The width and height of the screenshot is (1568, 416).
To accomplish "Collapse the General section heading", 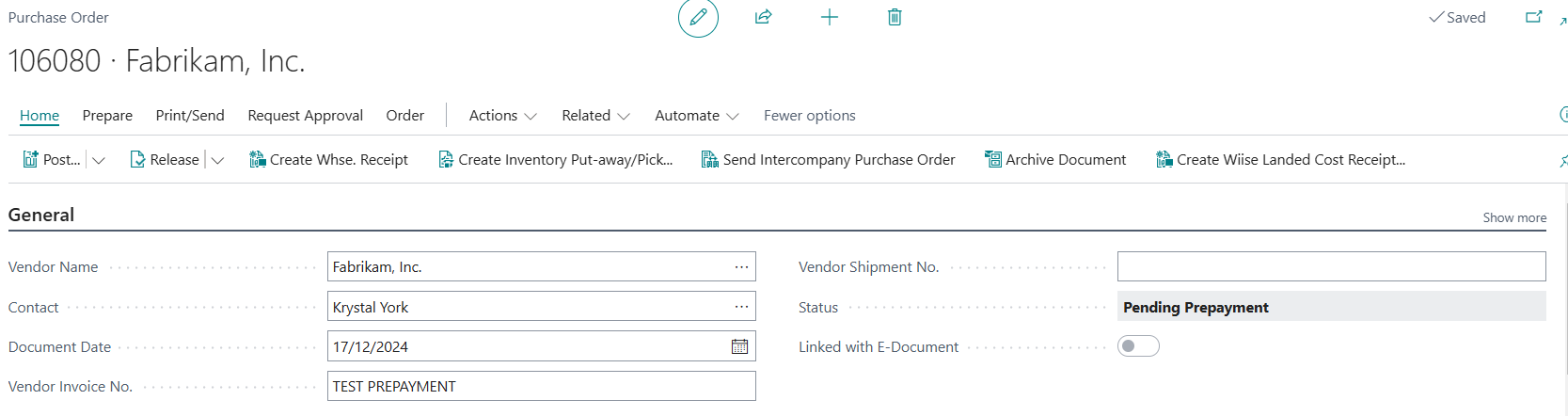I will click(41, 215).
